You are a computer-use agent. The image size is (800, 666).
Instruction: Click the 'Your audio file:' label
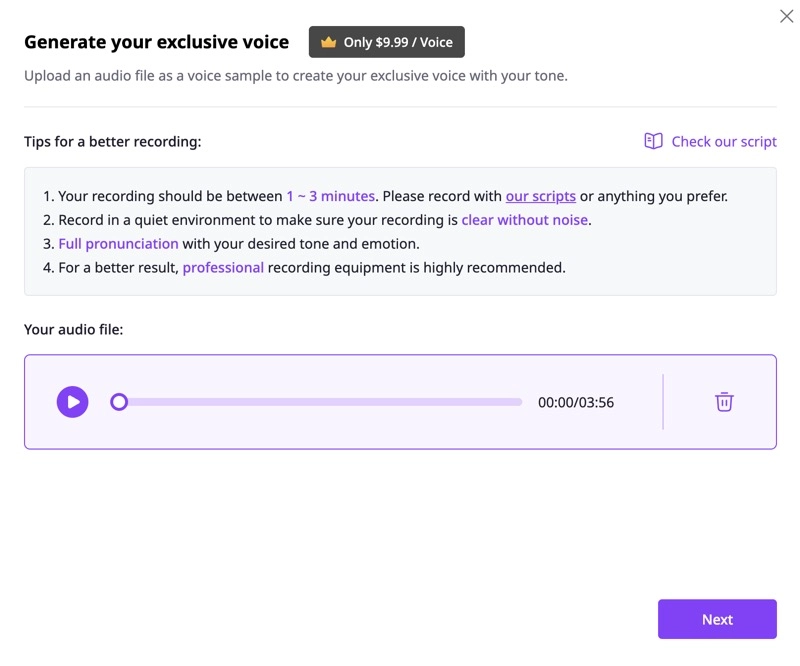click(x=74, y=328)
